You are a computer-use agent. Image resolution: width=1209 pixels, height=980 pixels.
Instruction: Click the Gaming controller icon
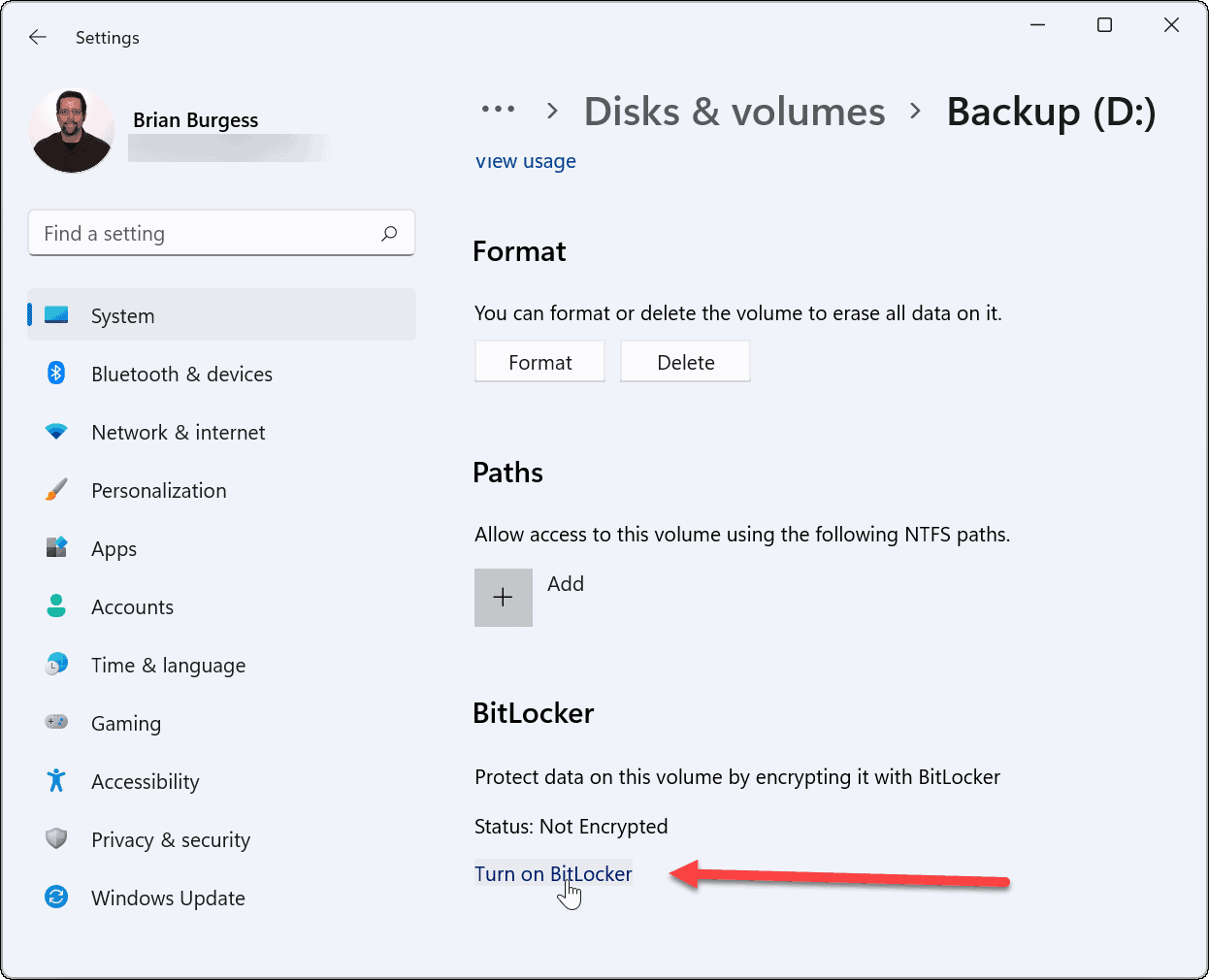pyautogui.click(x=55, y=723)
